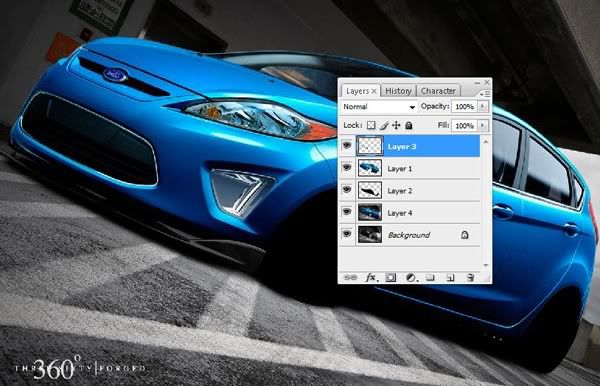Hide Layer 3 visibility eye
This screenshot has width=600, height=386.
click(347, 145)
